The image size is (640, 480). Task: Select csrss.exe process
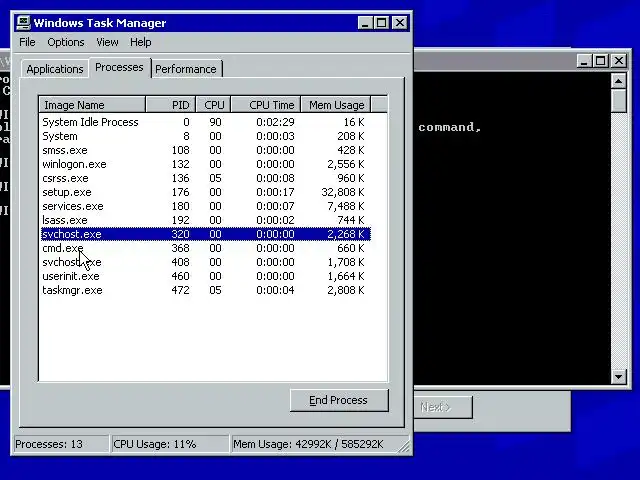tap(206, 178)
